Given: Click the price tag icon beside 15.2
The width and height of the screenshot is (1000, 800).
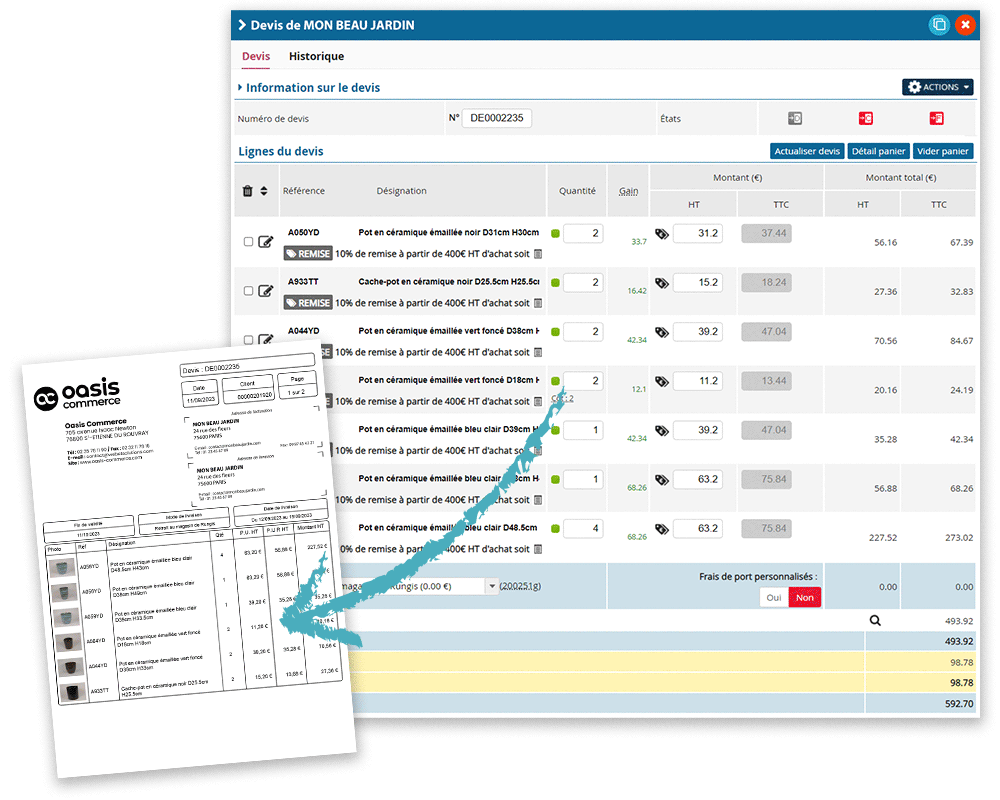Looking at the screenshot, I should click(662, 283).
